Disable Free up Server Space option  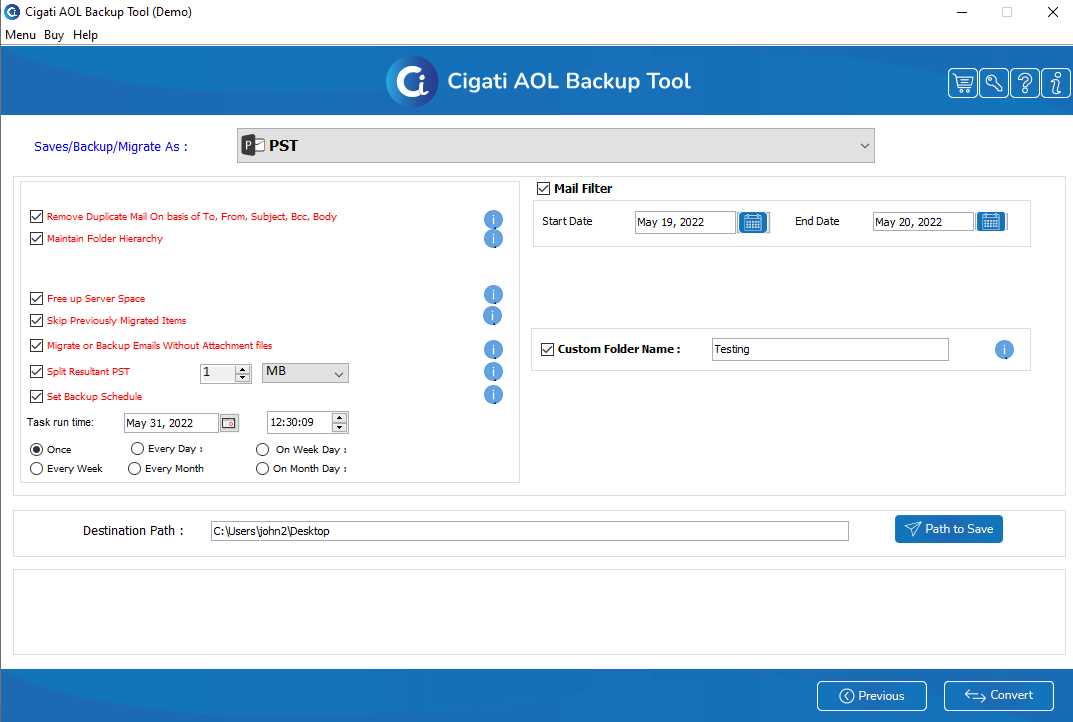(36, 298)
